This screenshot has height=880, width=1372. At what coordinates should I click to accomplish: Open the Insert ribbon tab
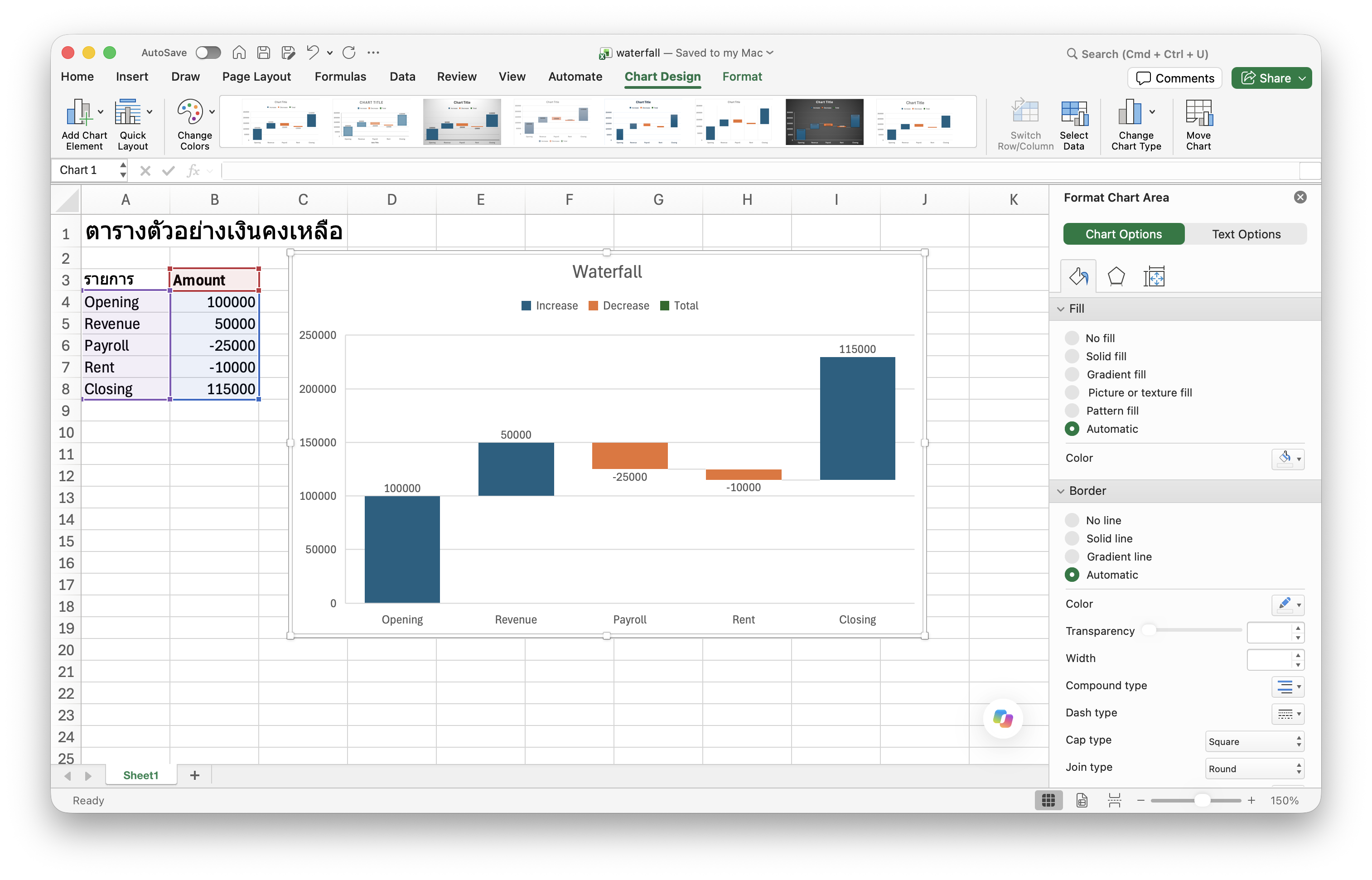tap(131, 77)
